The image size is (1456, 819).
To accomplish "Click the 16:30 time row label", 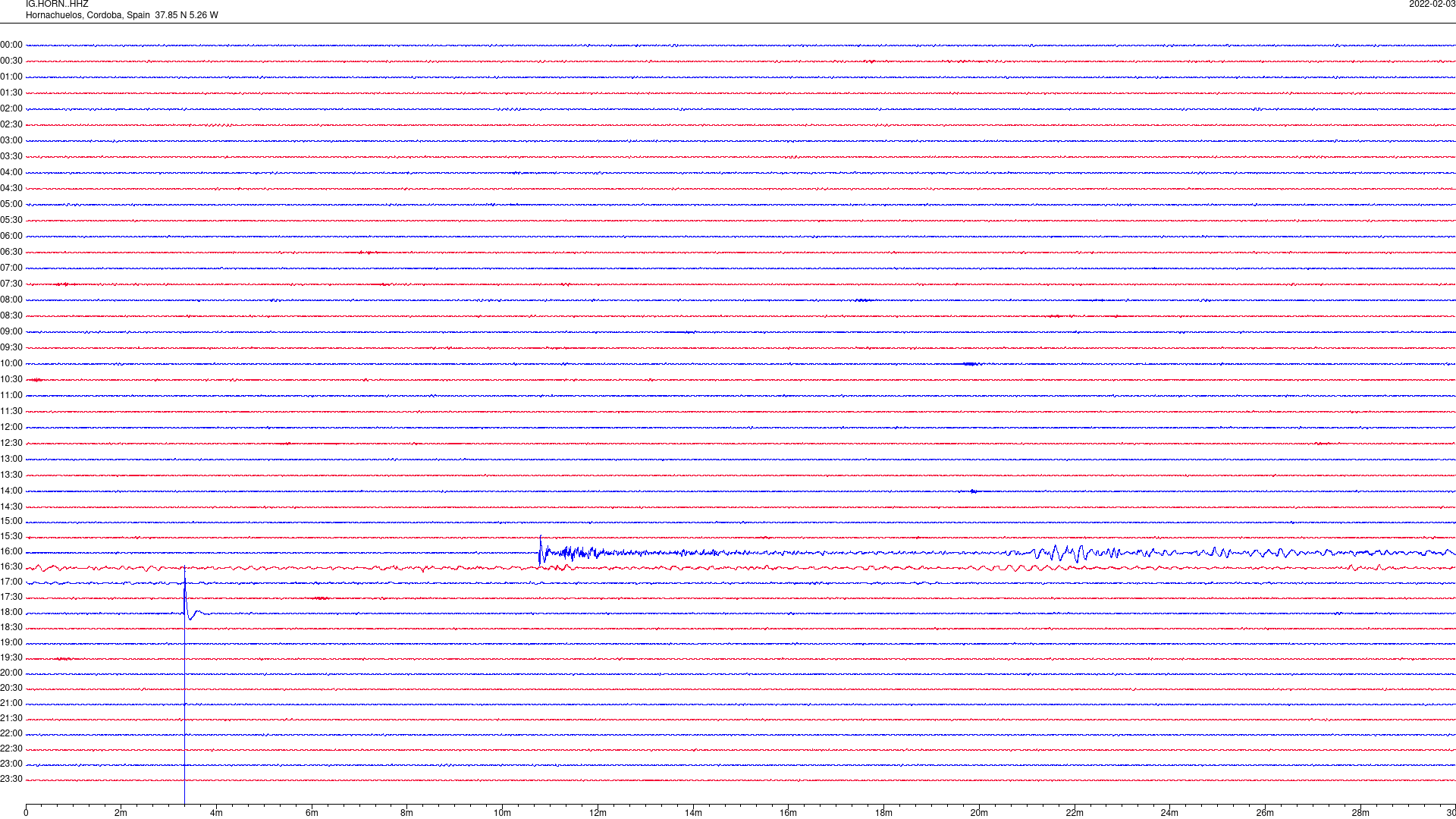I will (x=11, y=566).
